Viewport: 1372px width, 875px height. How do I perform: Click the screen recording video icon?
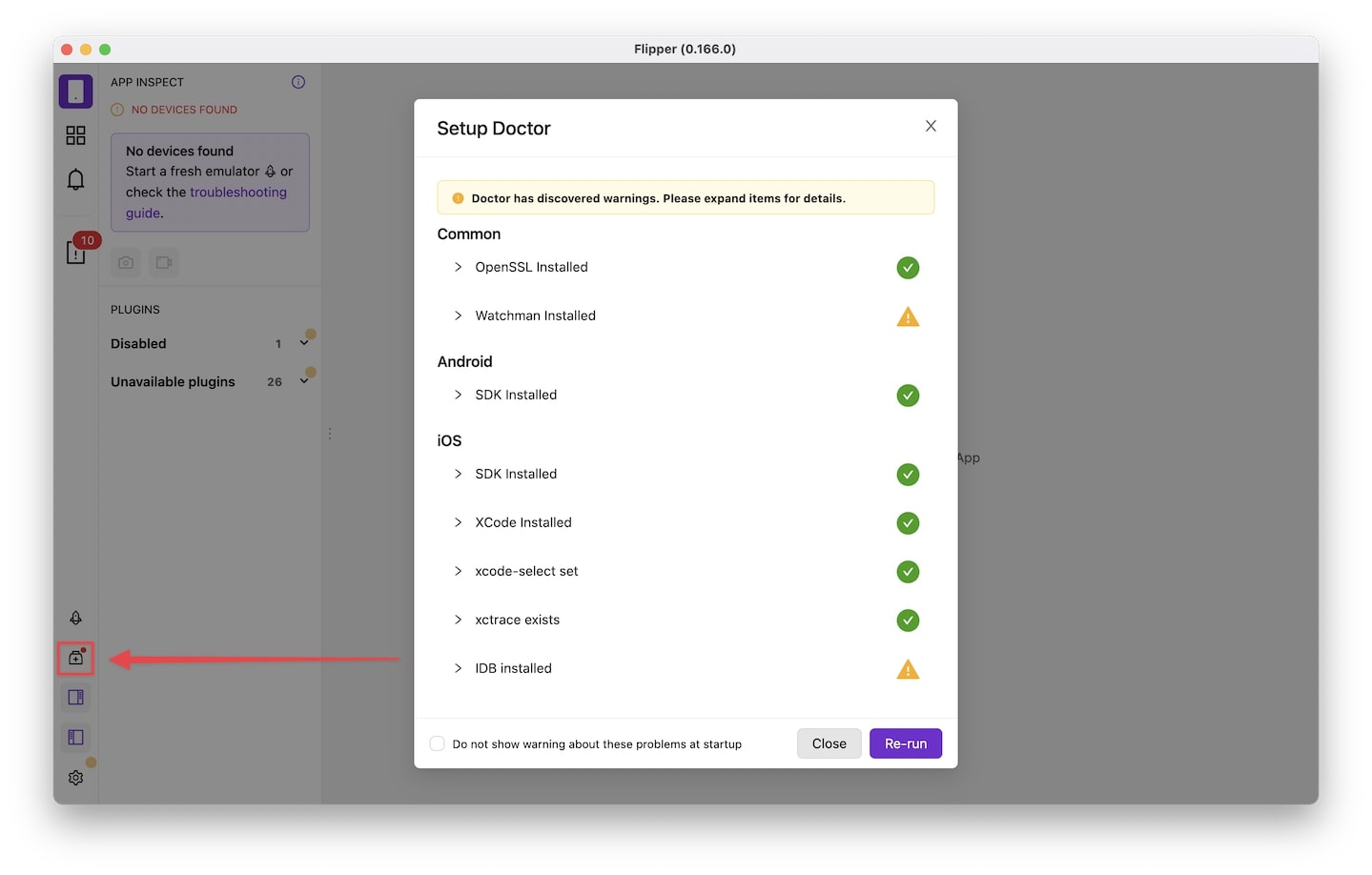click(x=164, y=262)
